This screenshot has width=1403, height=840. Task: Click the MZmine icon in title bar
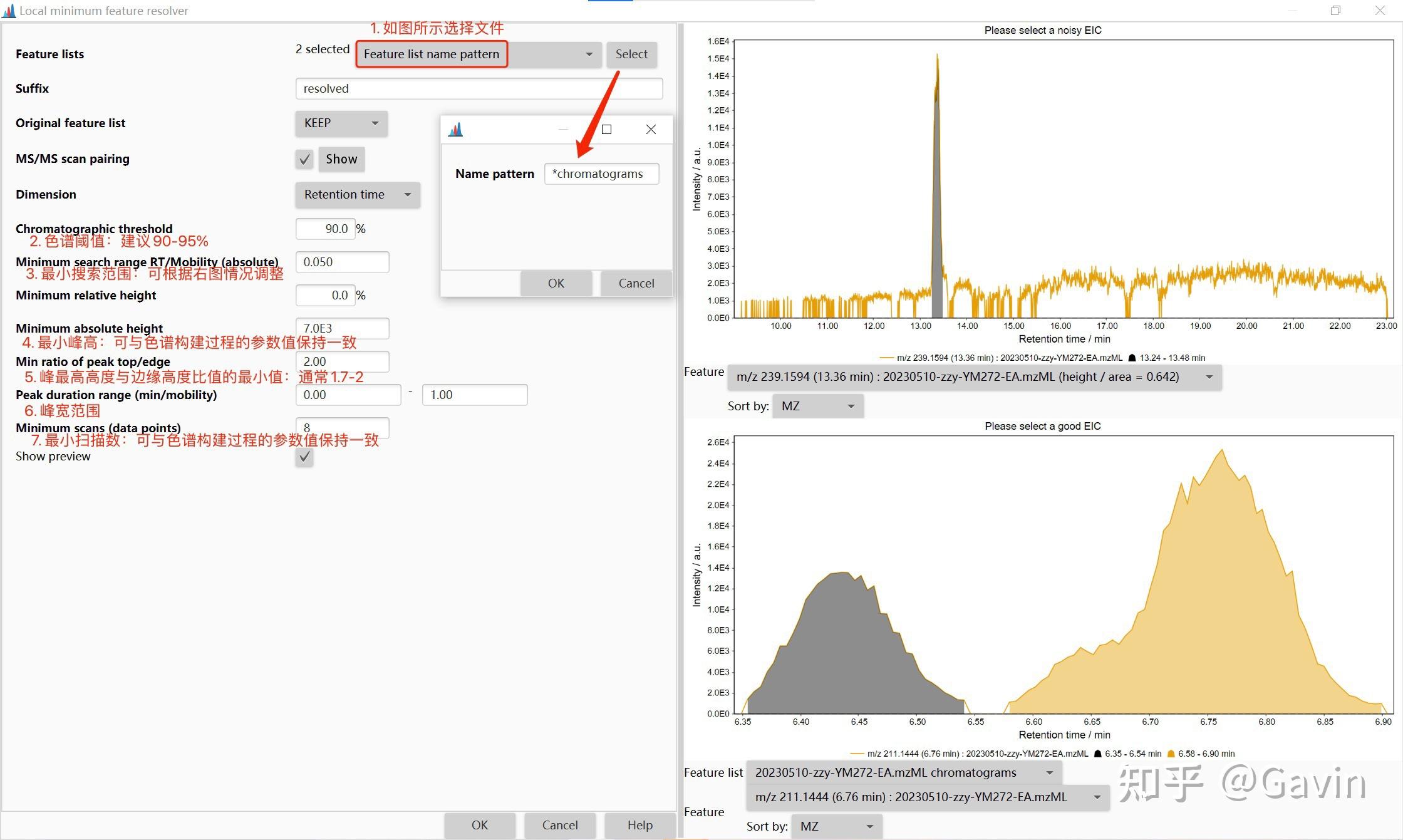coord(9,11)
